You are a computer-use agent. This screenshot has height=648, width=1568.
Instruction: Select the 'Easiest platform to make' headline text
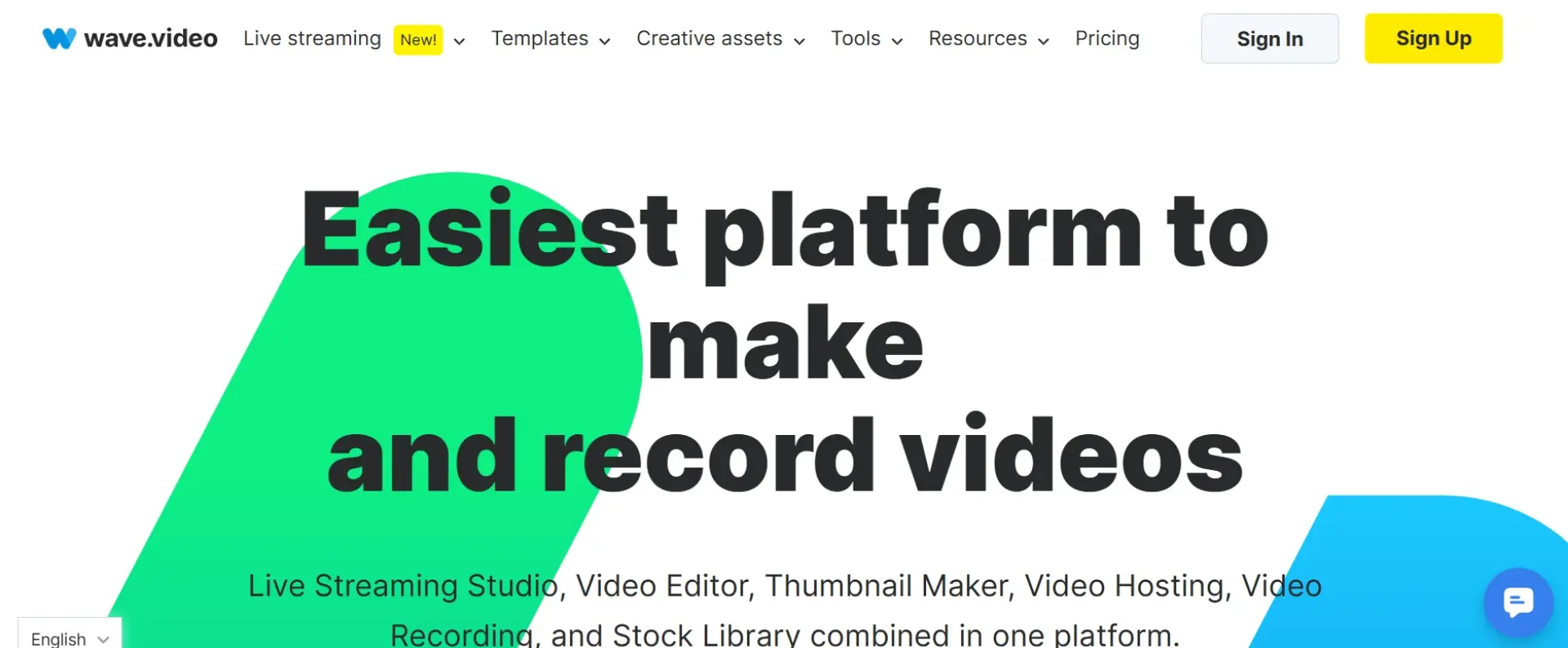coord(785,286)
